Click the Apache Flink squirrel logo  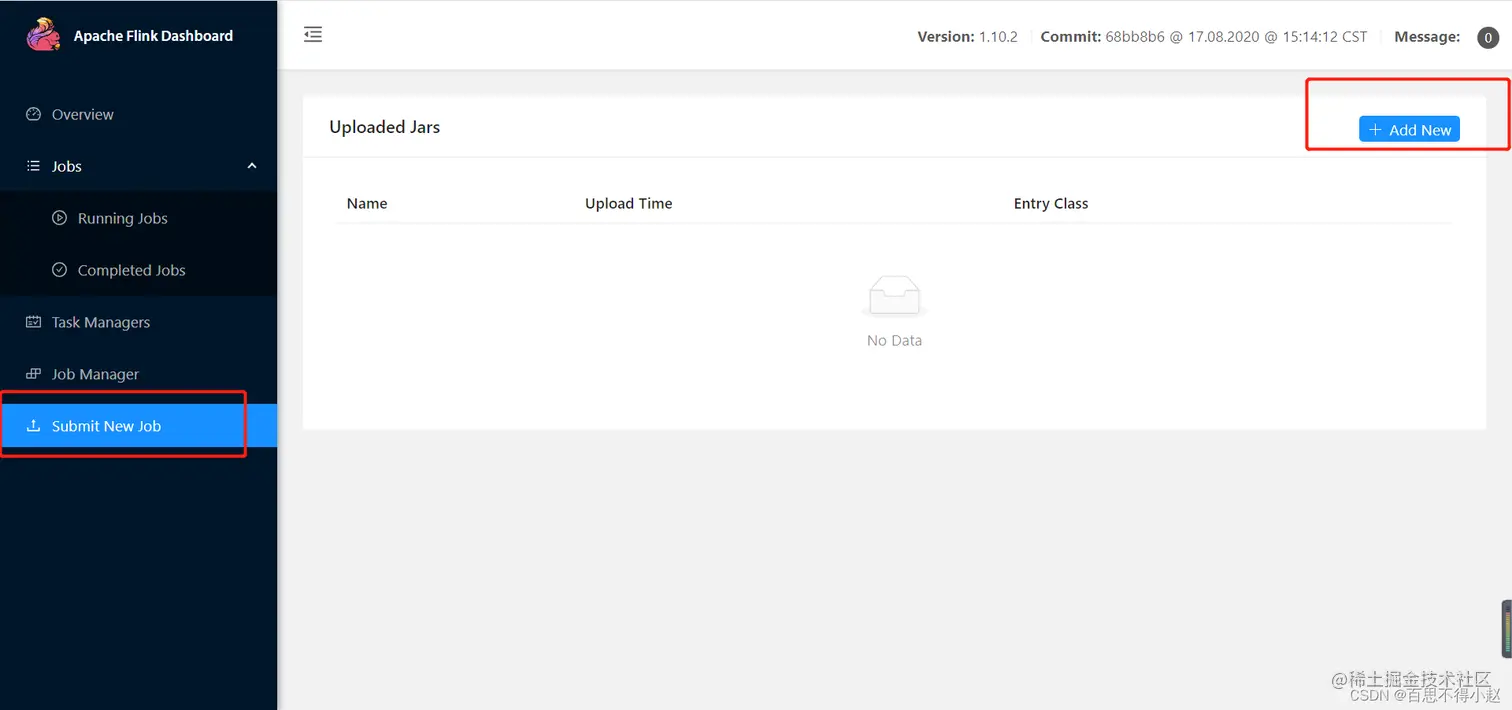coord(44,35)
